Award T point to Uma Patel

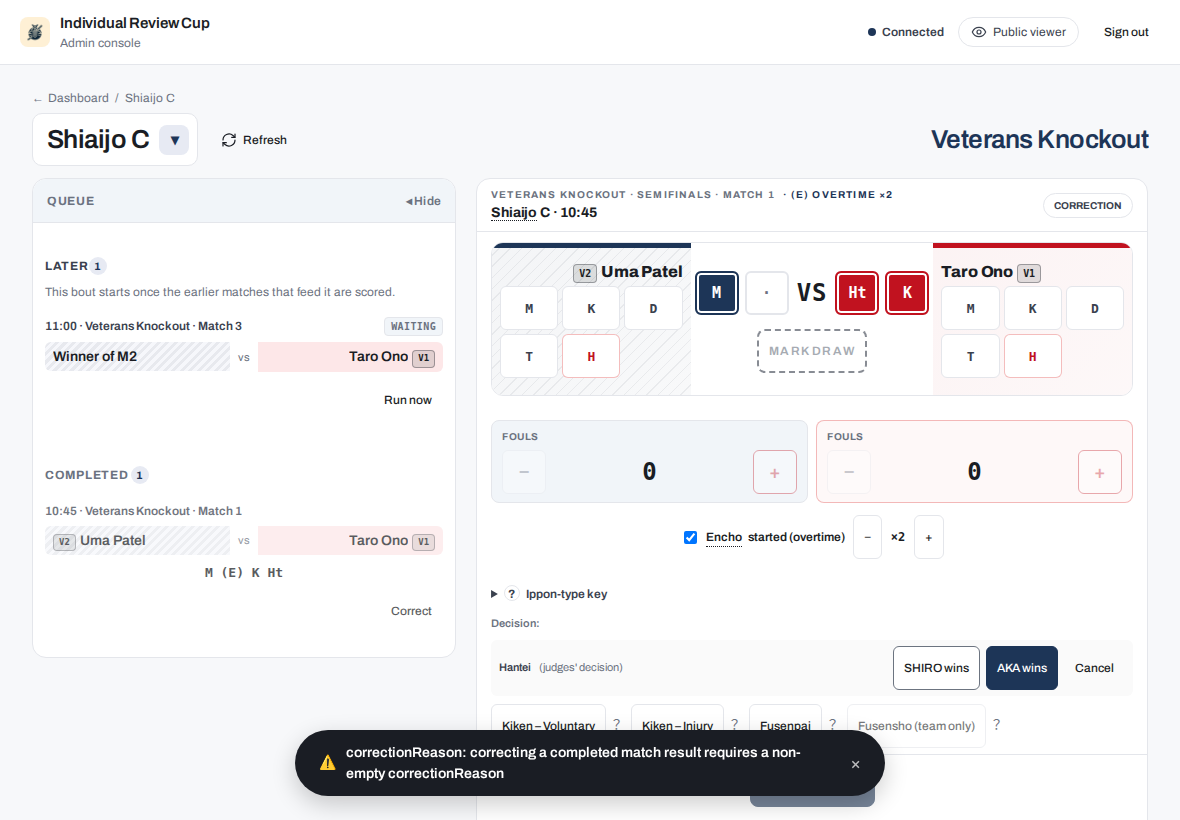[x=529, y=357]
